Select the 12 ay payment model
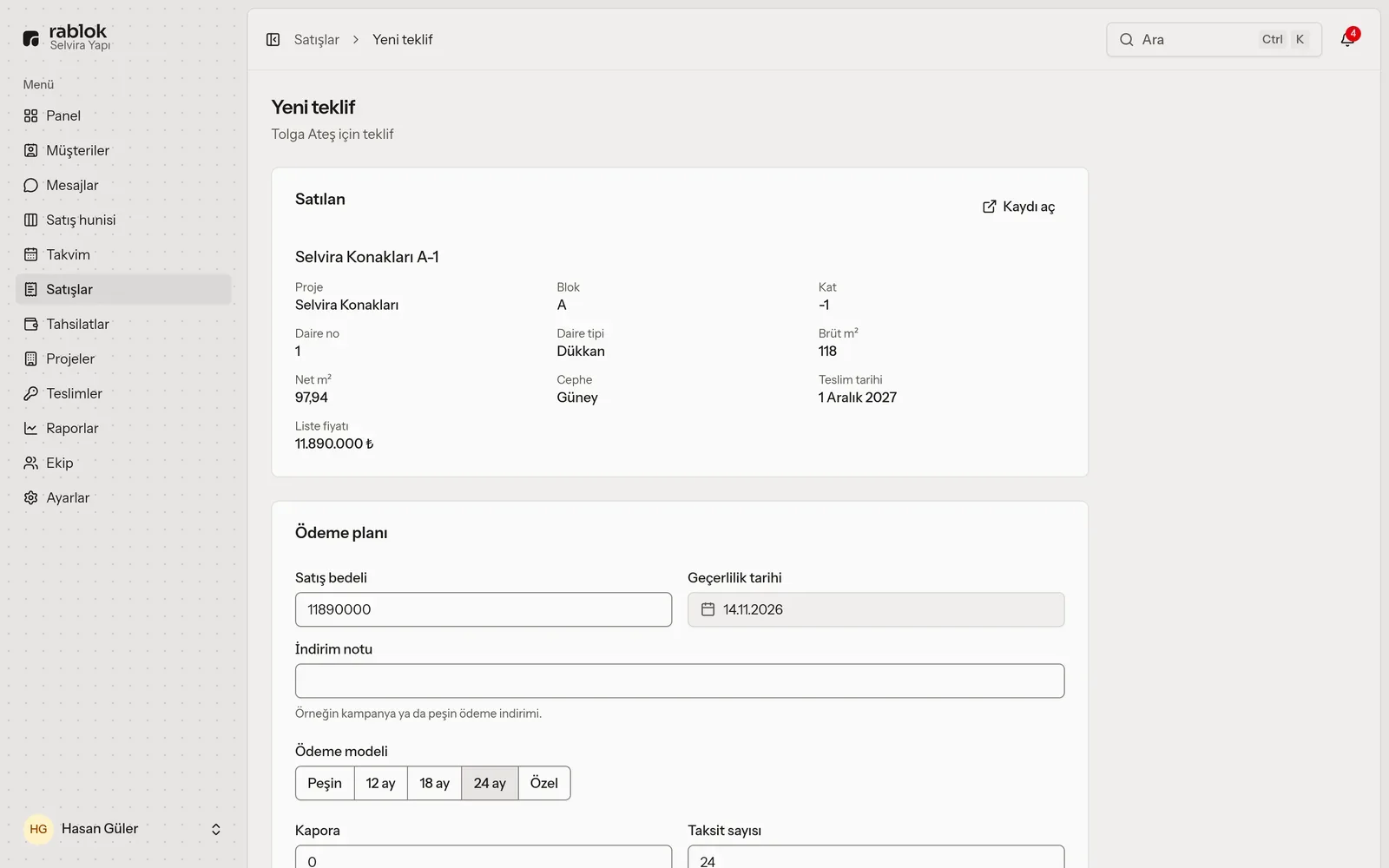This screenshot has height=868, width=1389. tap(380, 783)
